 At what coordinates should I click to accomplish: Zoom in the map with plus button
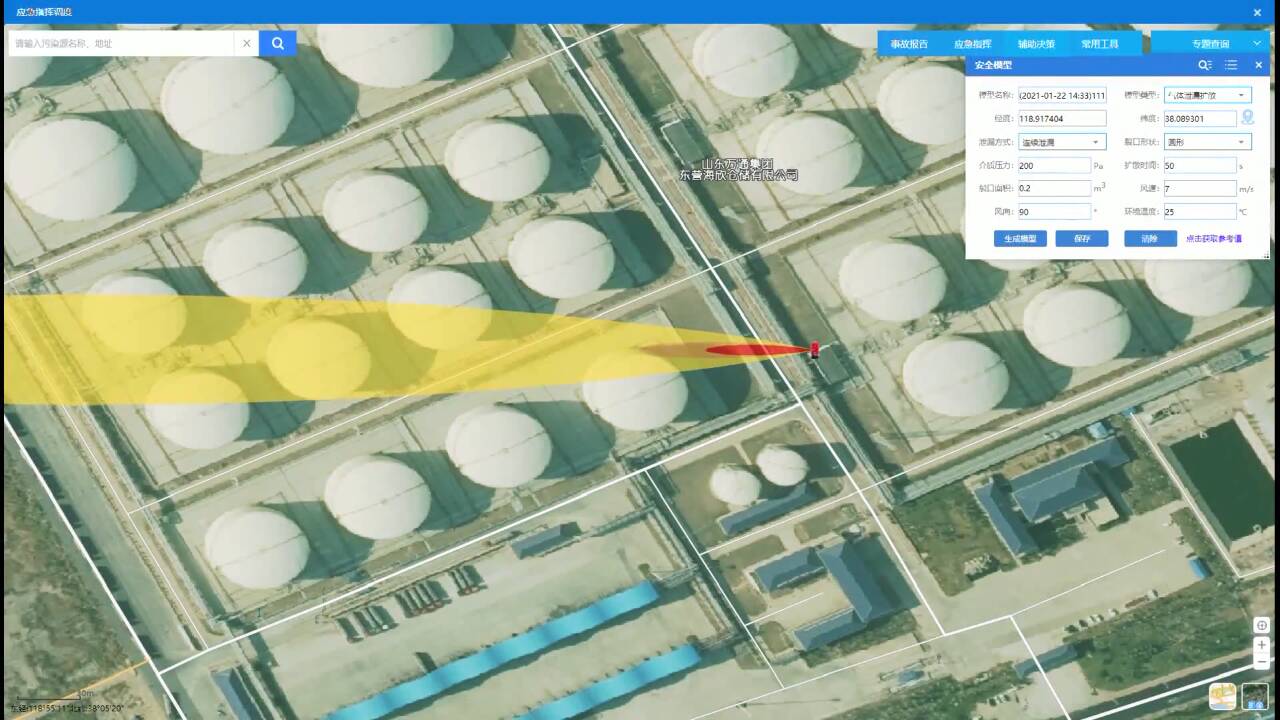point(1261,645)
